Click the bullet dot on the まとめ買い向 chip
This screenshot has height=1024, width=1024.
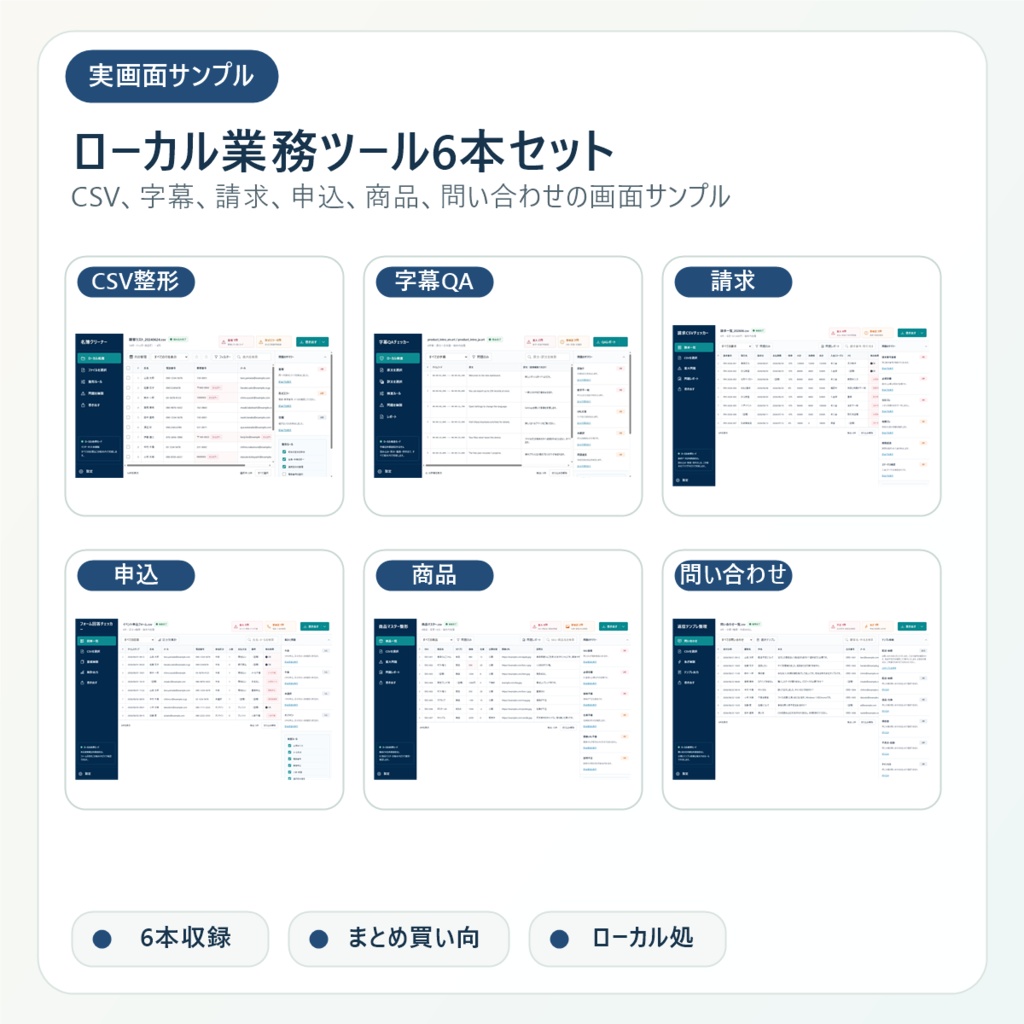(x=319, y=939)
